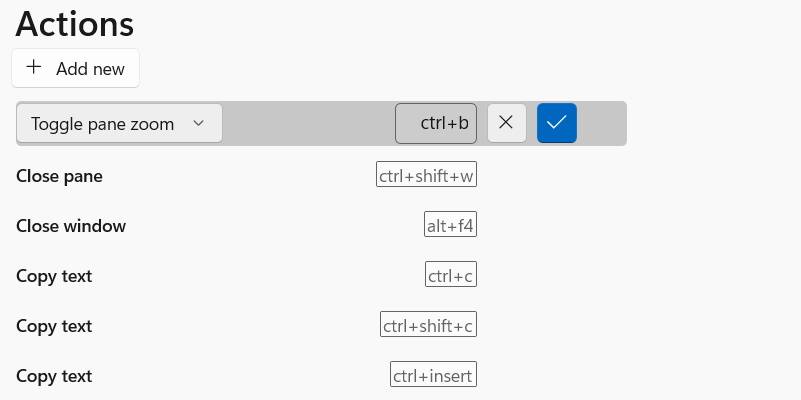Click the ctrl+insert key binding
This screenshot has width=801, height=400.
[433, 375]
